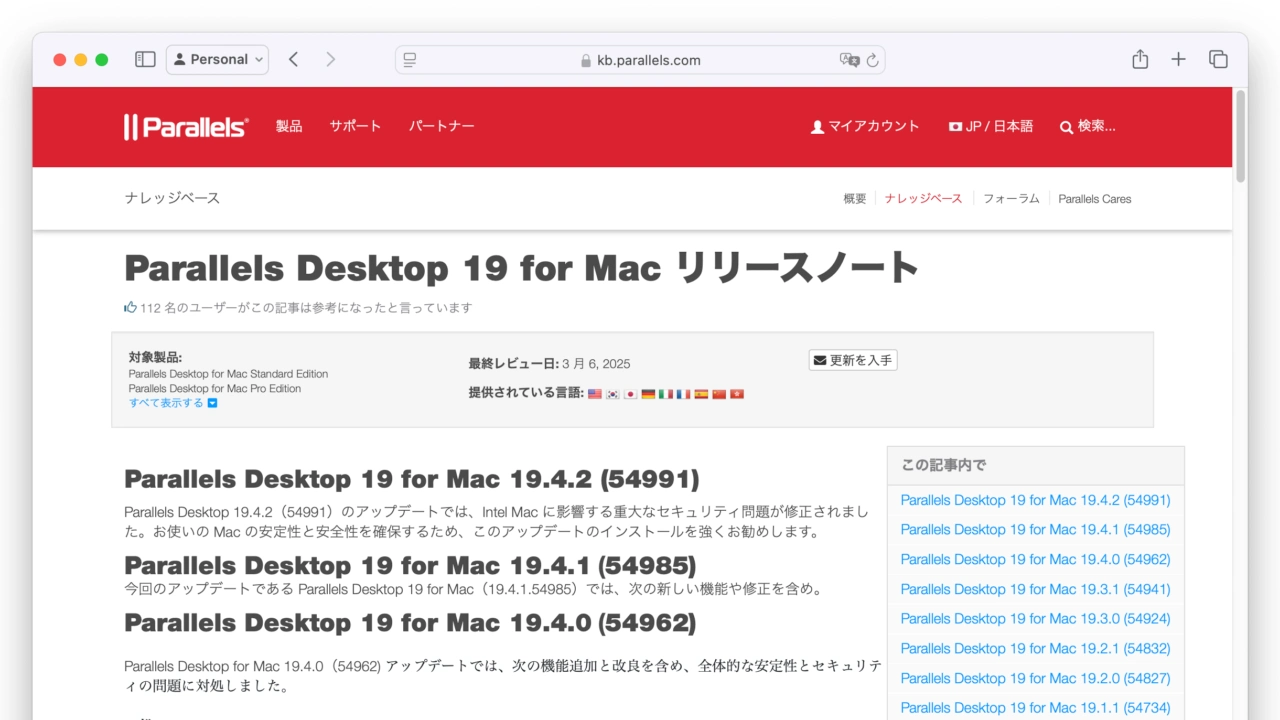The width and height of the screenshot is (1280, 720).
Task: Toggle the Safari sidebar
Action: click(x=145, y=60)
